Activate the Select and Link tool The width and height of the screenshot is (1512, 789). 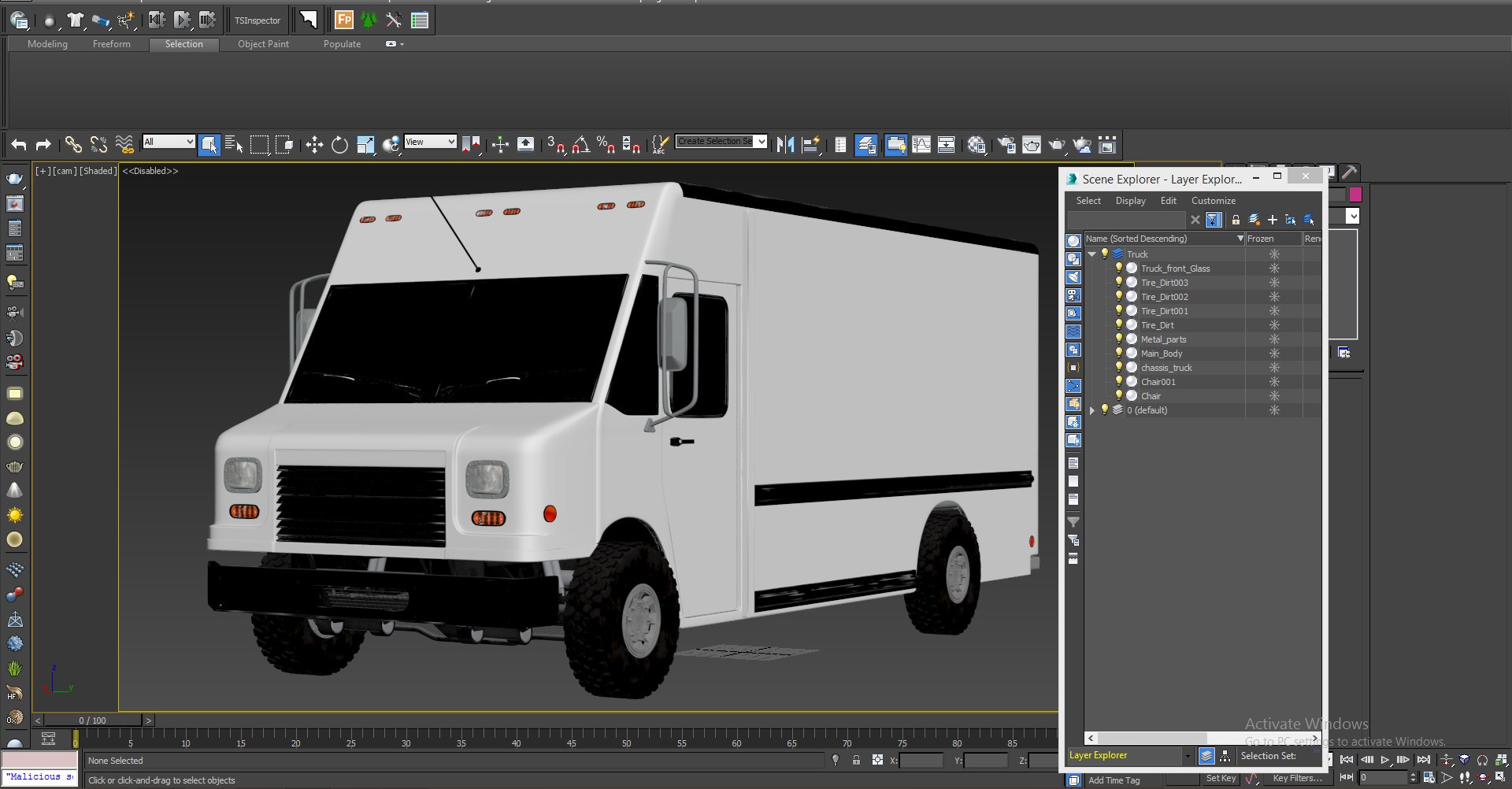click(x=73, y=144)
